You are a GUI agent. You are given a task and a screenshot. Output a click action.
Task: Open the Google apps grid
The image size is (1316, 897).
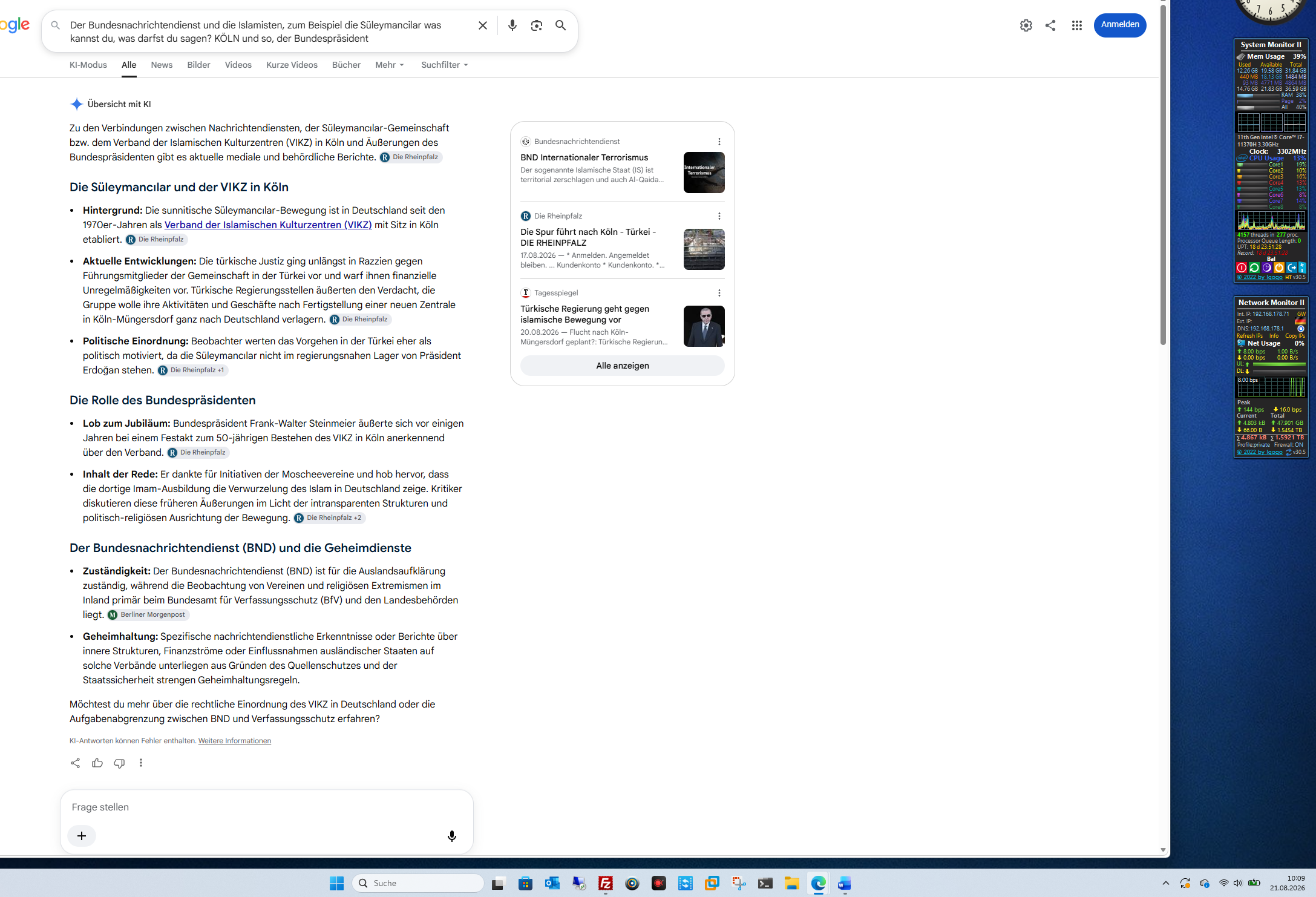[x=1077, y=25]
